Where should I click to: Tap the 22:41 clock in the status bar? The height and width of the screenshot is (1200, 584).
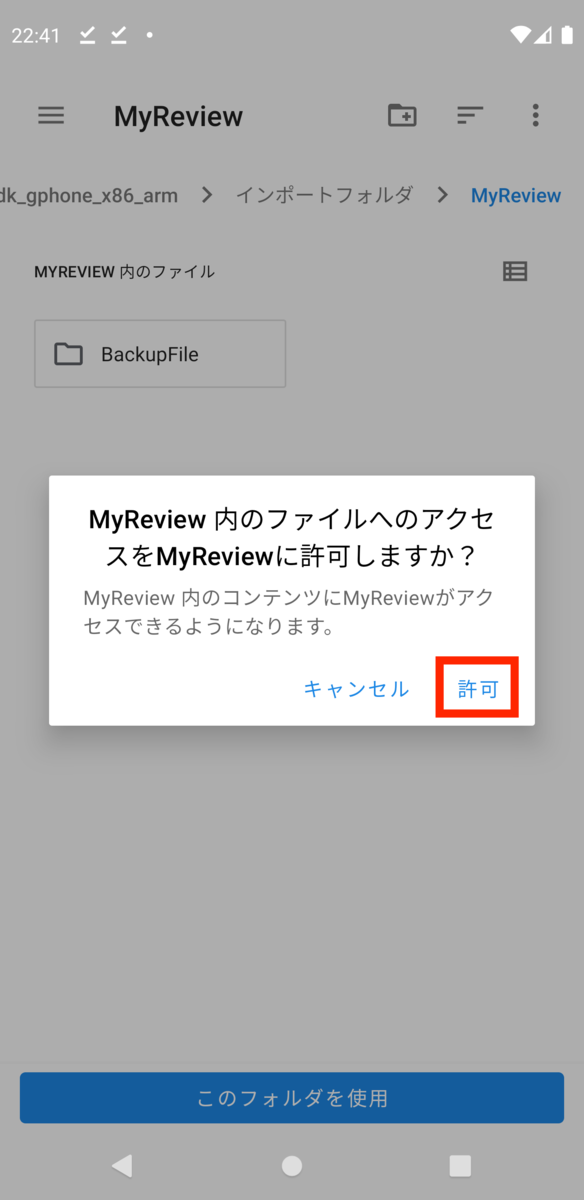coord(36,36)
